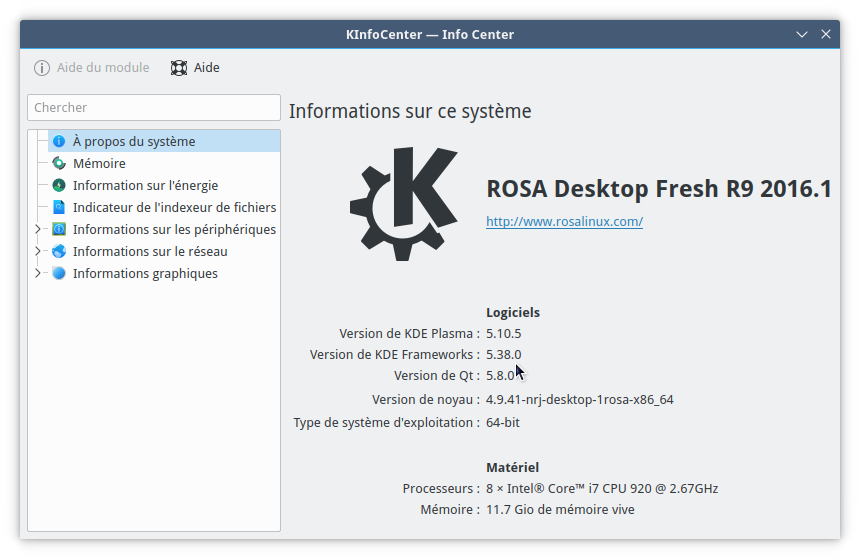Expand Informations sur les périphériques

click(37, 229)
